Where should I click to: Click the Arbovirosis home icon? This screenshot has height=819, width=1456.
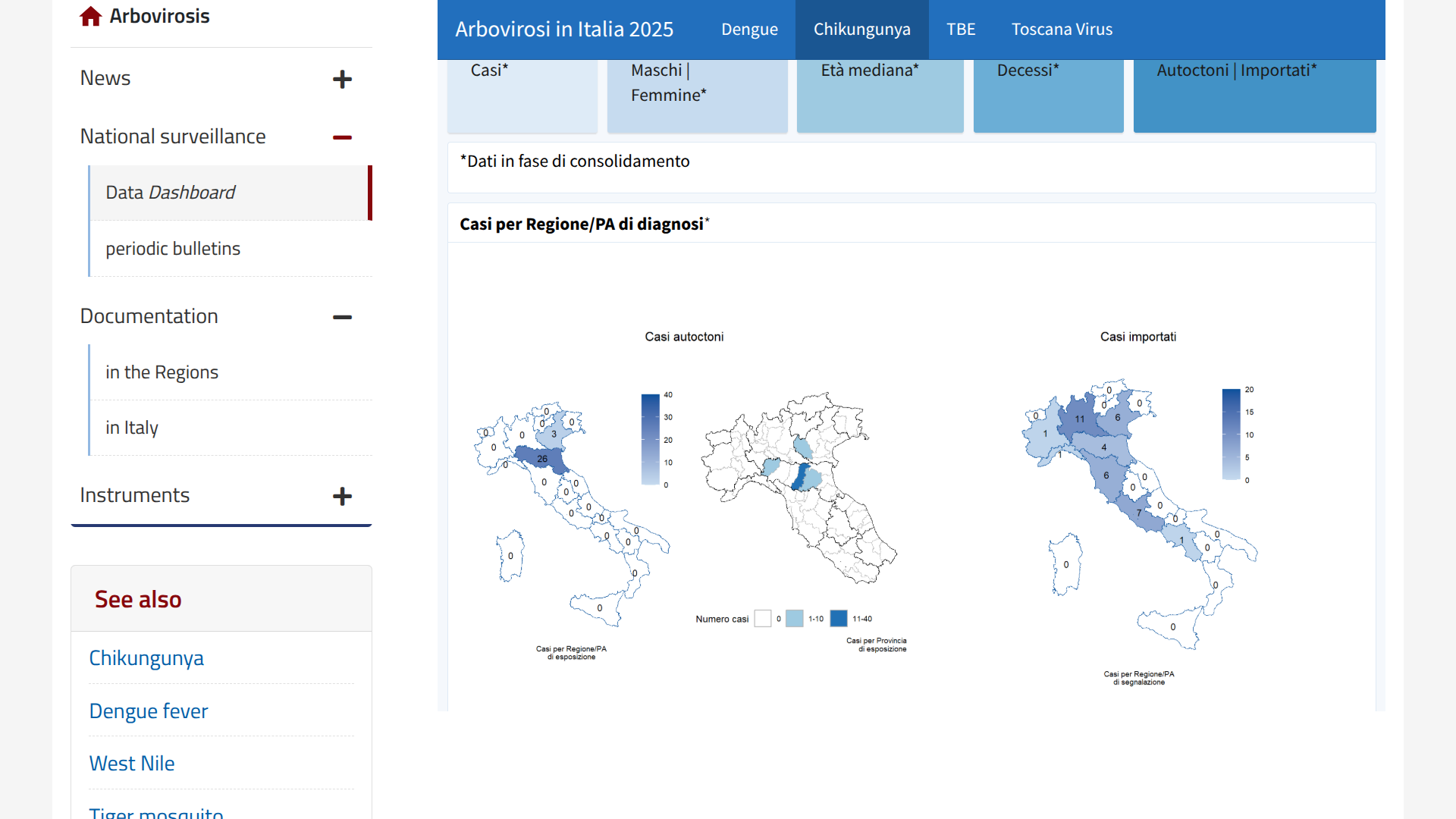coord(90,17)
